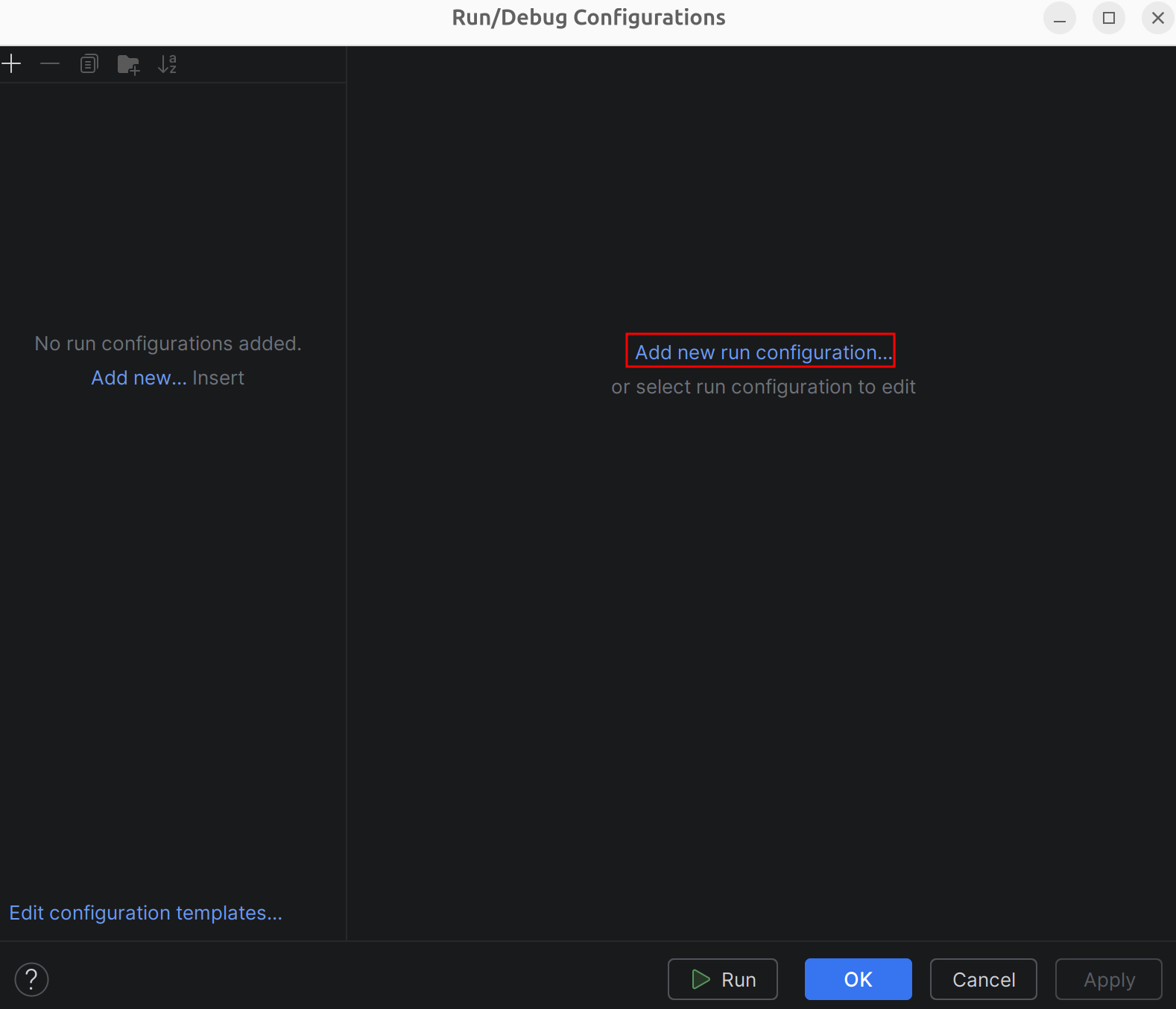
Task: Create a new folder using the folder icon
Action: pyautogui.click(x=128, y=65)
